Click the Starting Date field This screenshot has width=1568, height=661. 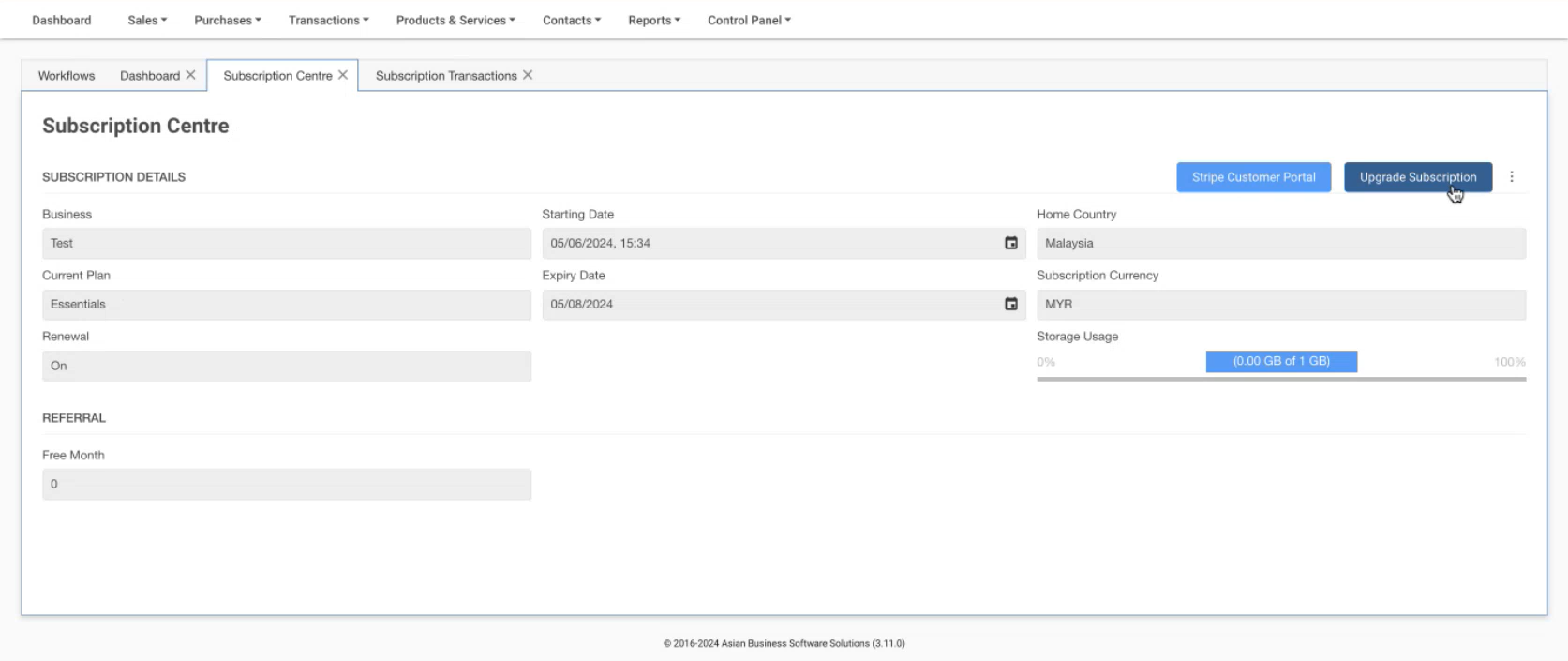pos(784,243)
